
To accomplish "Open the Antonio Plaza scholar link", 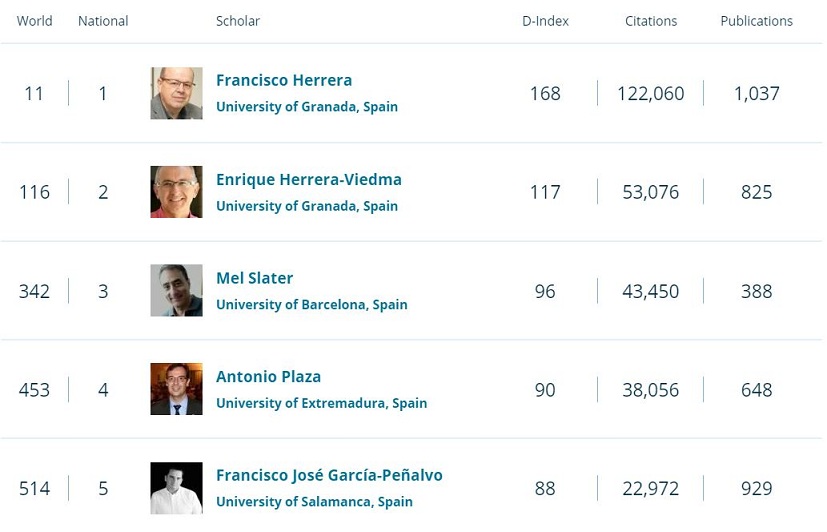I will click(x=268, y=376).
